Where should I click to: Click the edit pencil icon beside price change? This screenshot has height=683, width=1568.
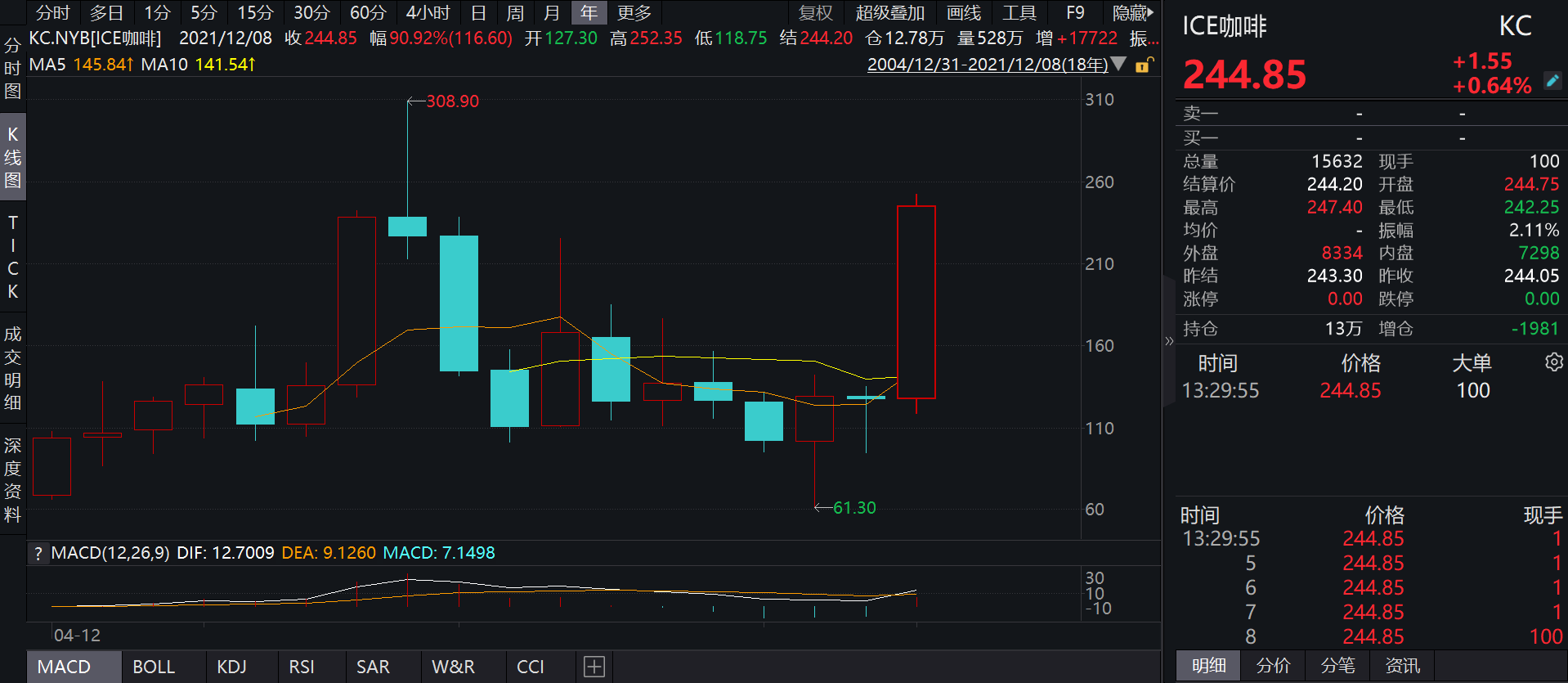(1552, 80)
